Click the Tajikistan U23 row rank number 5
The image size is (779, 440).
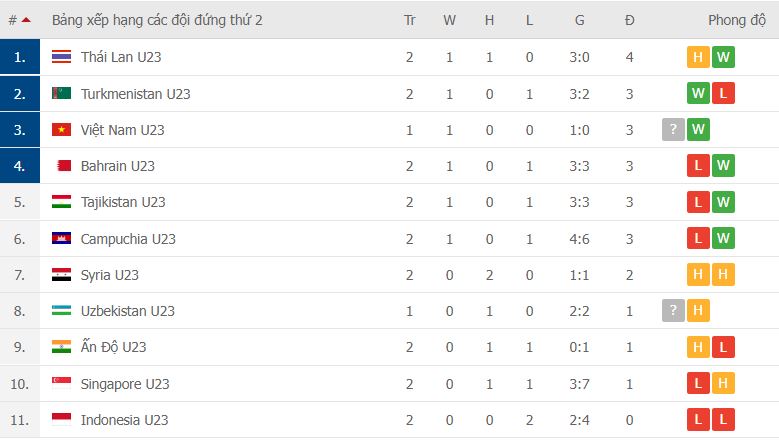click(20, 202)
